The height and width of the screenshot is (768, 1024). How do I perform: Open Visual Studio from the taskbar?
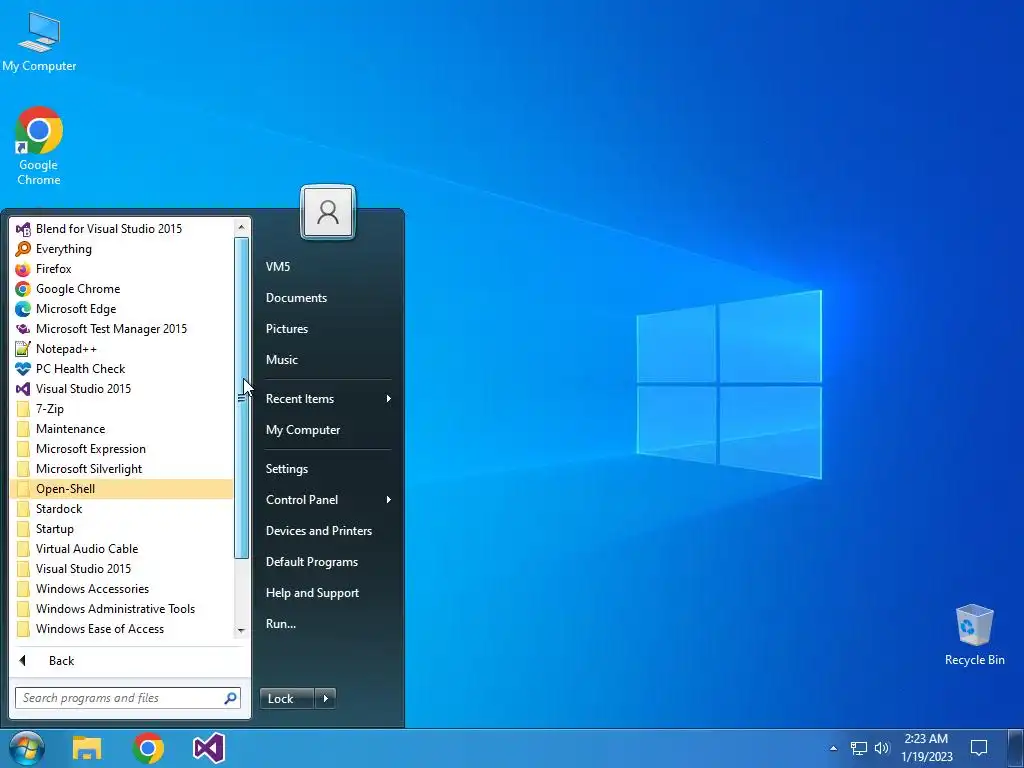[209, 748]
